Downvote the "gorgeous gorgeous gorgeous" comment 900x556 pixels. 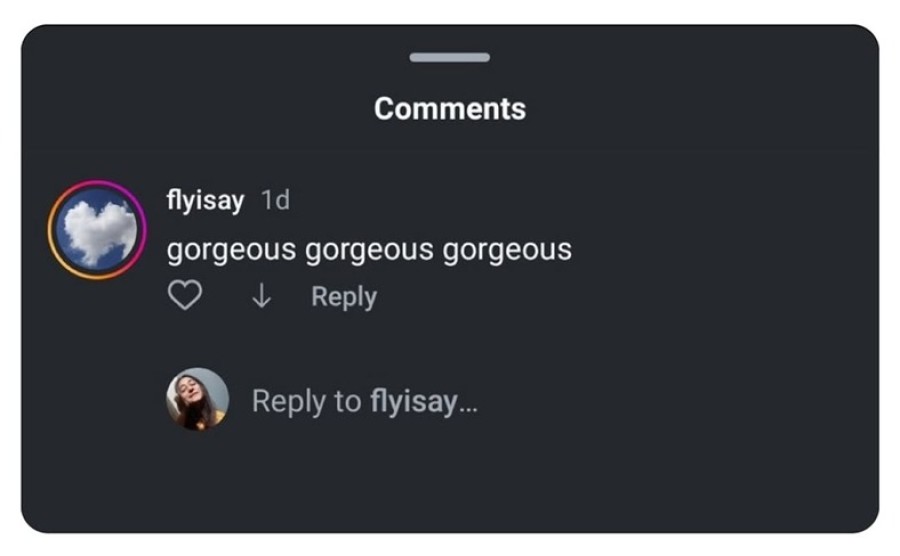[261, 297]
